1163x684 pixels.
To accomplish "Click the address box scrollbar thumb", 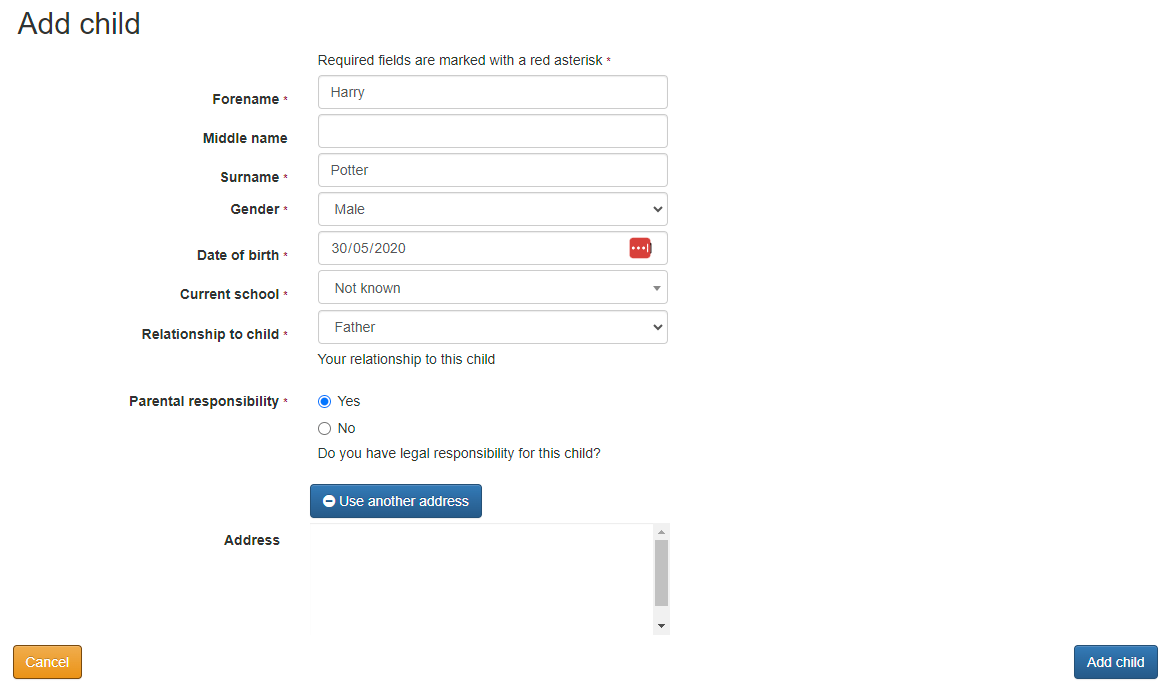I will click(662, 573).
